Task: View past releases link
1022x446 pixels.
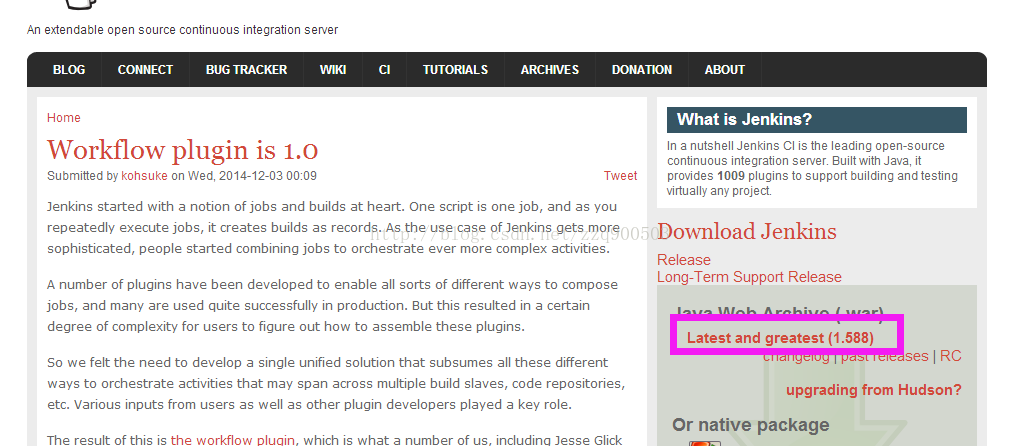Action: click(884, 356)
